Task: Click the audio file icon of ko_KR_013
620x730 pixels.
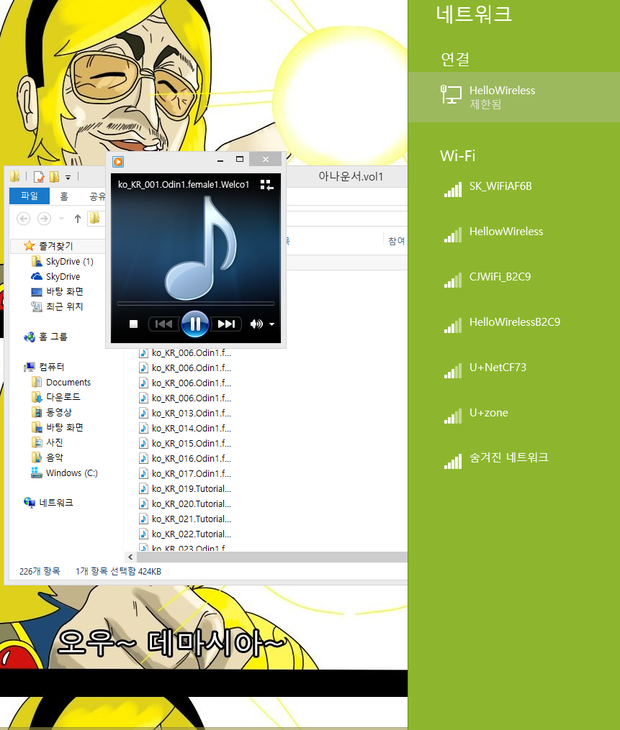Action: tap(144, 413)
